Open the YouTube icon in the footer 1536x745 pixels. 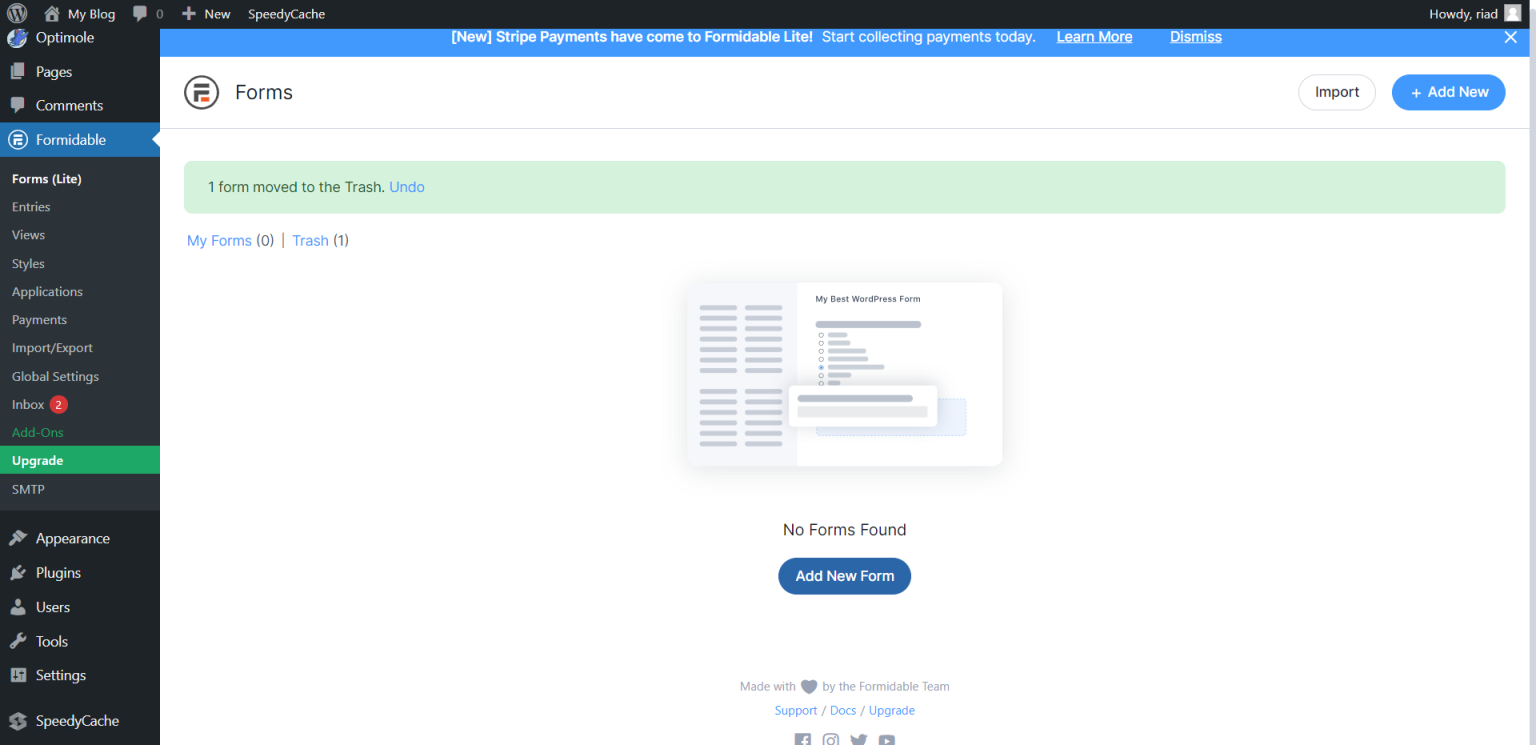click(x=887, y=739)
